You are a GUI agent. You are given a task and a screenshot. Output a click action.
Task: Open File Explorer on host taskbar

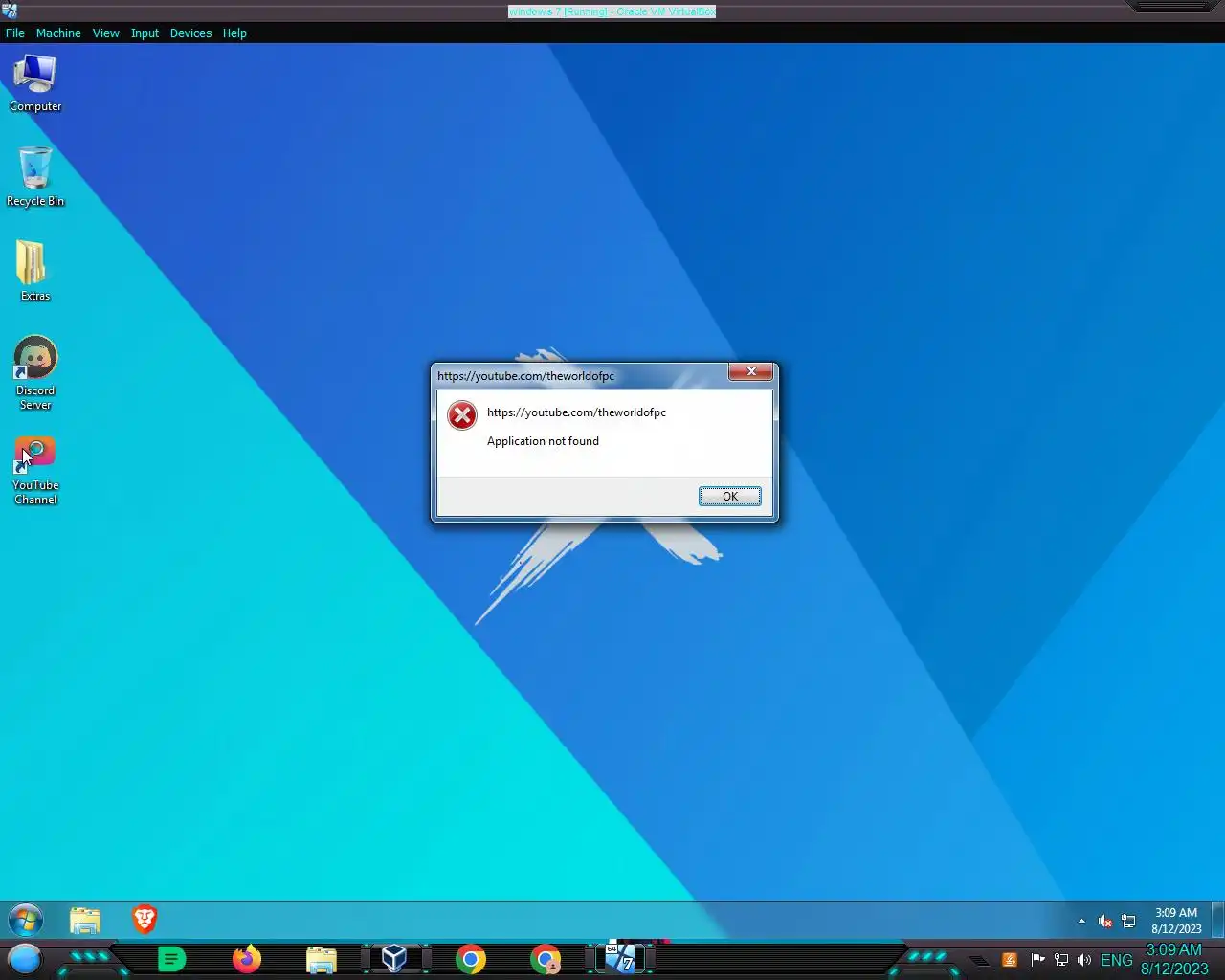click(322, 959)
